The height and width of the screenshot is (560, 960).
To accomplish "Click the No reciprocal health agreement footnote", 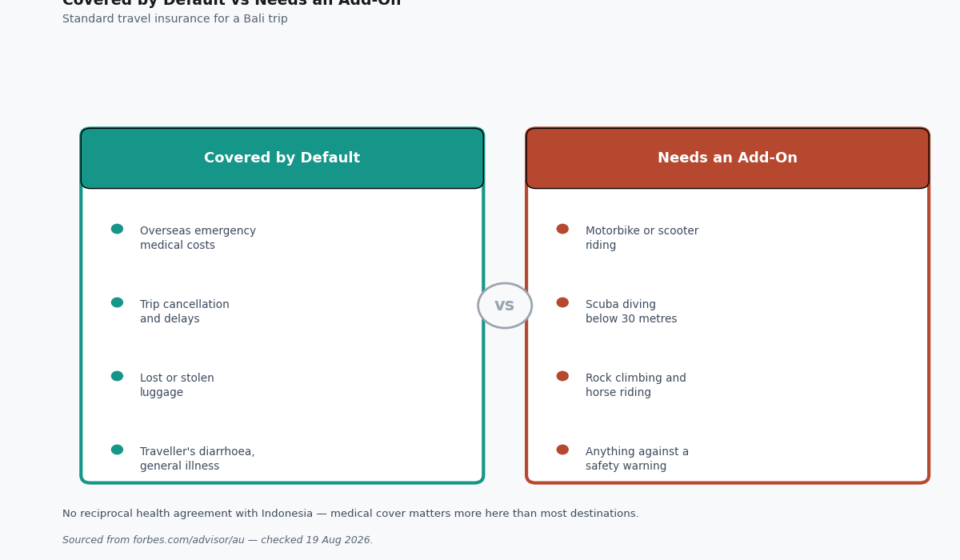I will click(x=350, y=513).
